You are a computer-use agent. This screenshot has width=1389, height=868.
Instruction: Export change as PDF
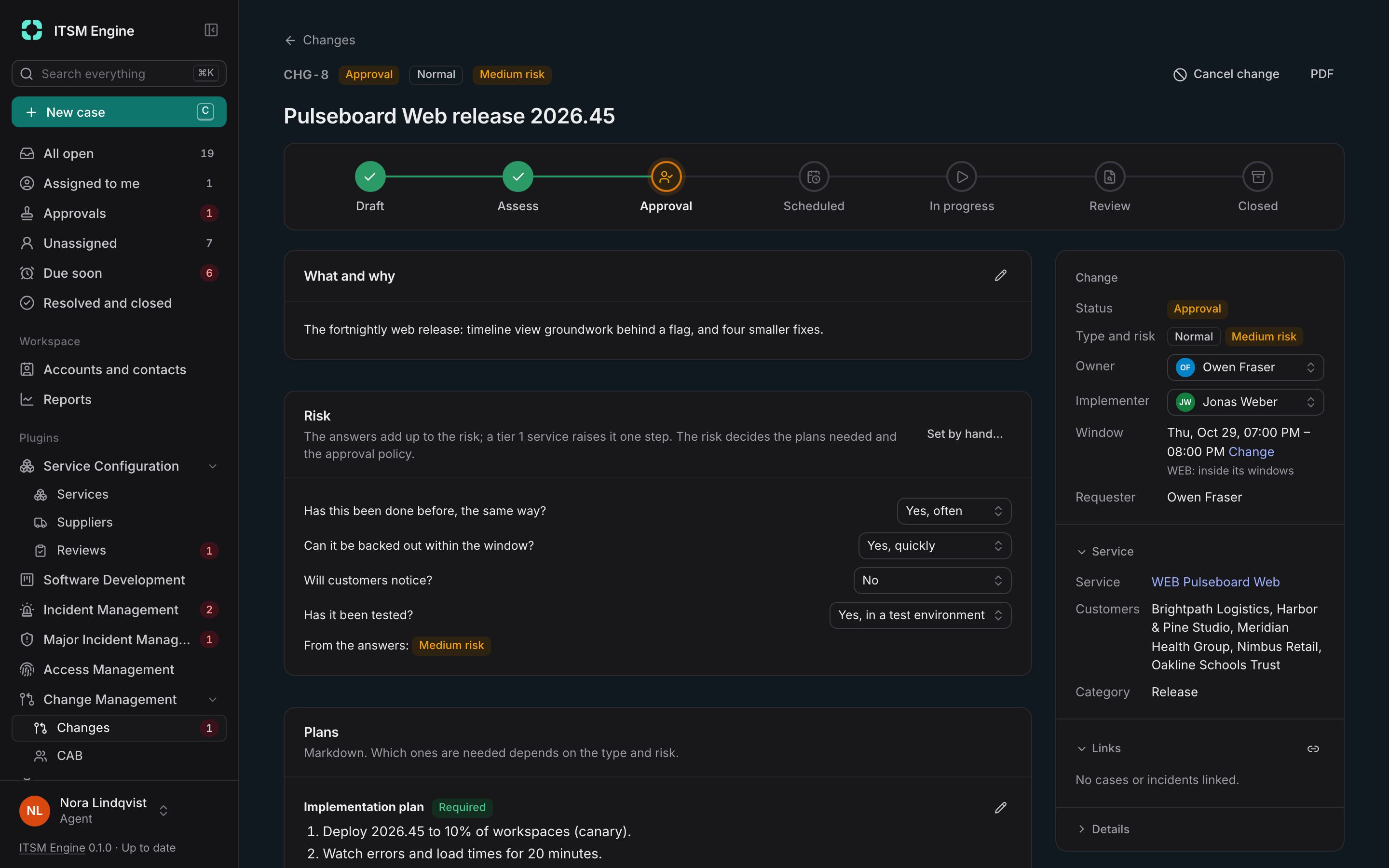pyautogui.click(x=1321, y=74)
